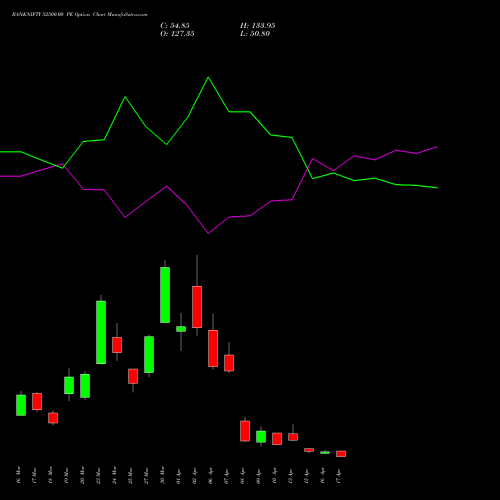Click the large red candle above 02 Apr
Viewport: 500px width, 500px height.
click(x=197, y=307)
